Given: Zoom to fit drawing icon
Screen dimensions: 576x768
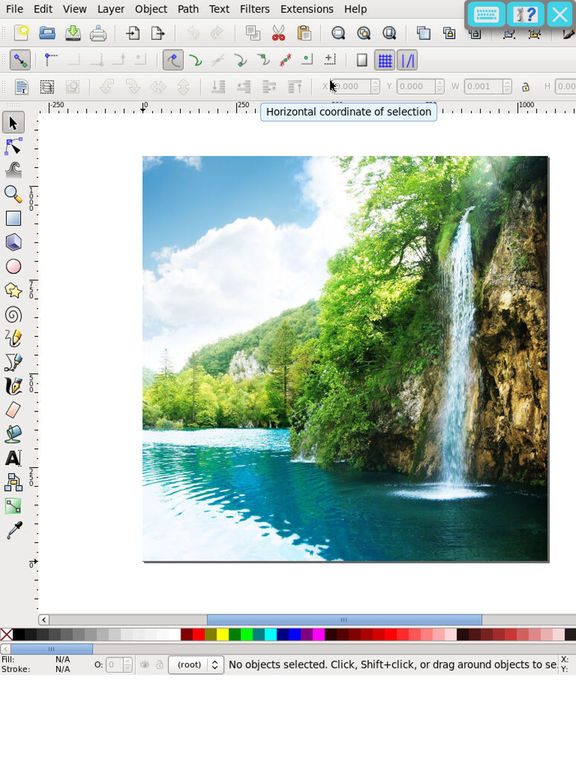Looking at the screenshot, I should click(x=363, y=33).
